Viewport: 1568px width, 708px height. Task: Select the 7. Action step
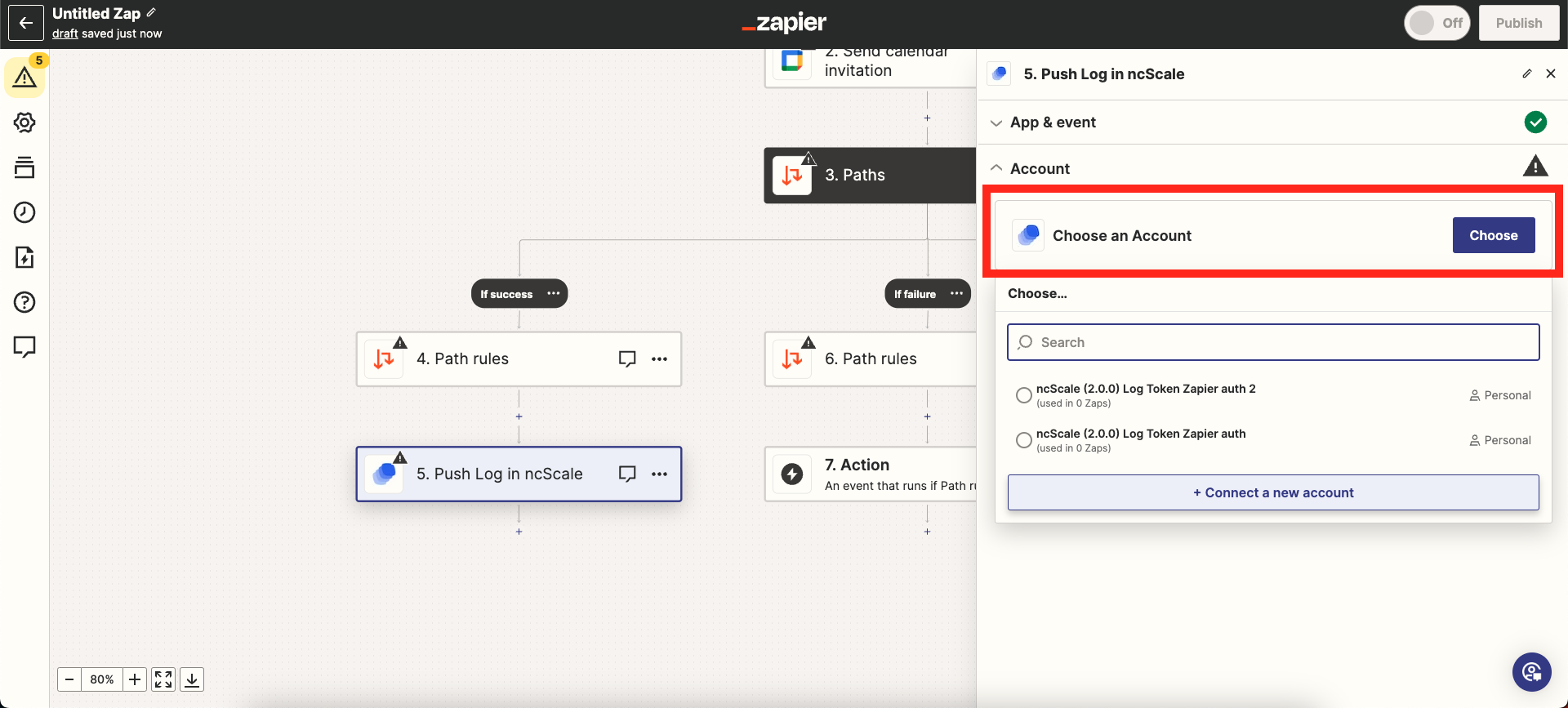pos(871,474)
